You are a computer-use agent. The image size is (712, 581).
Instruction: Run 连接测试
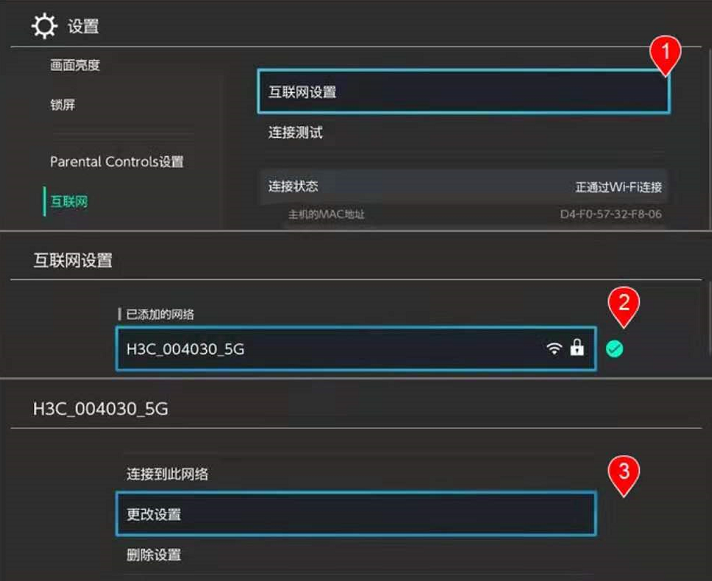[295, 132]
